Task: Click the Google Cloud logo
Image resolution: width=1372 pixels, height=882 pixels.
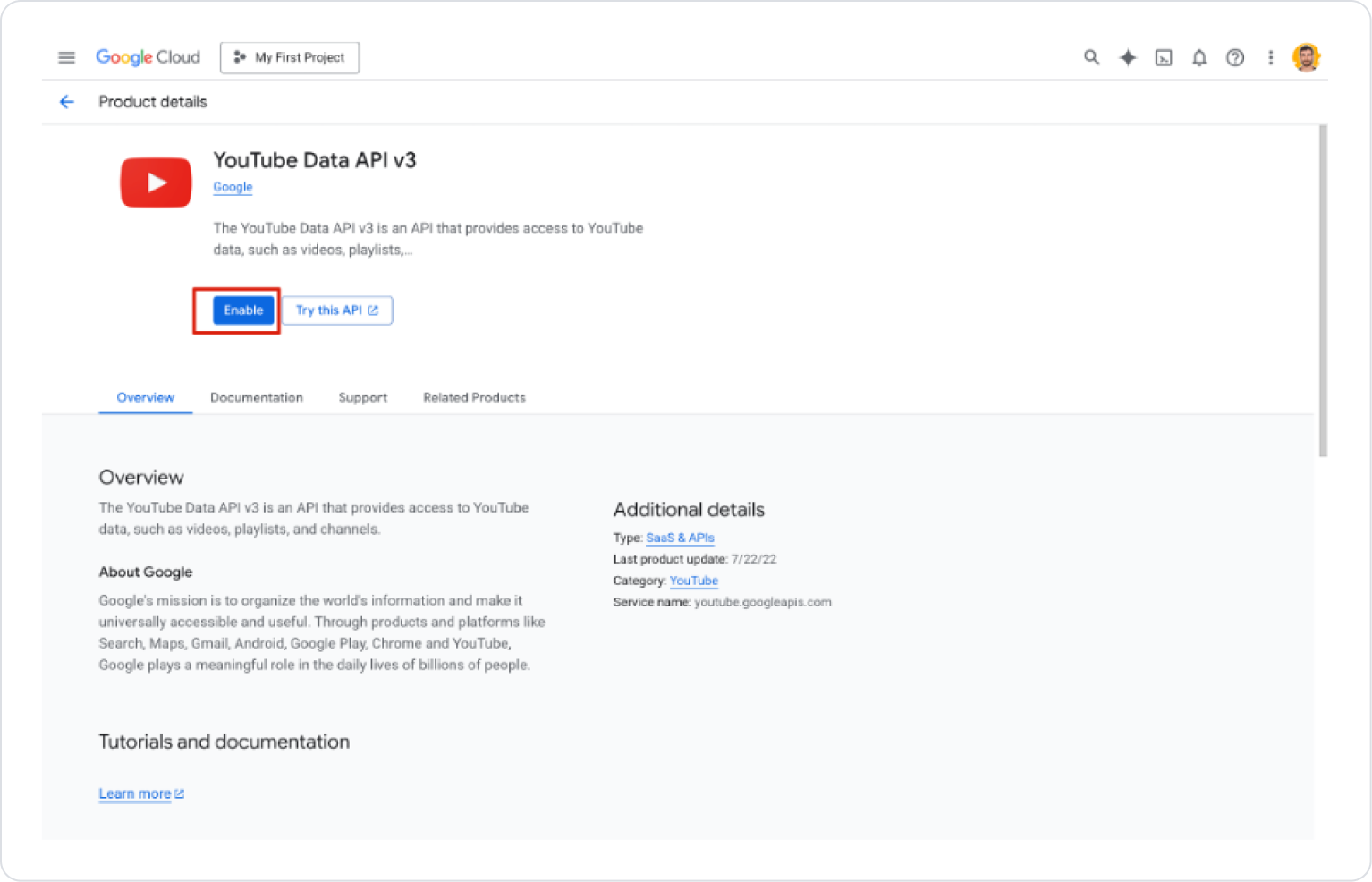Action: [x=148, y=57]
